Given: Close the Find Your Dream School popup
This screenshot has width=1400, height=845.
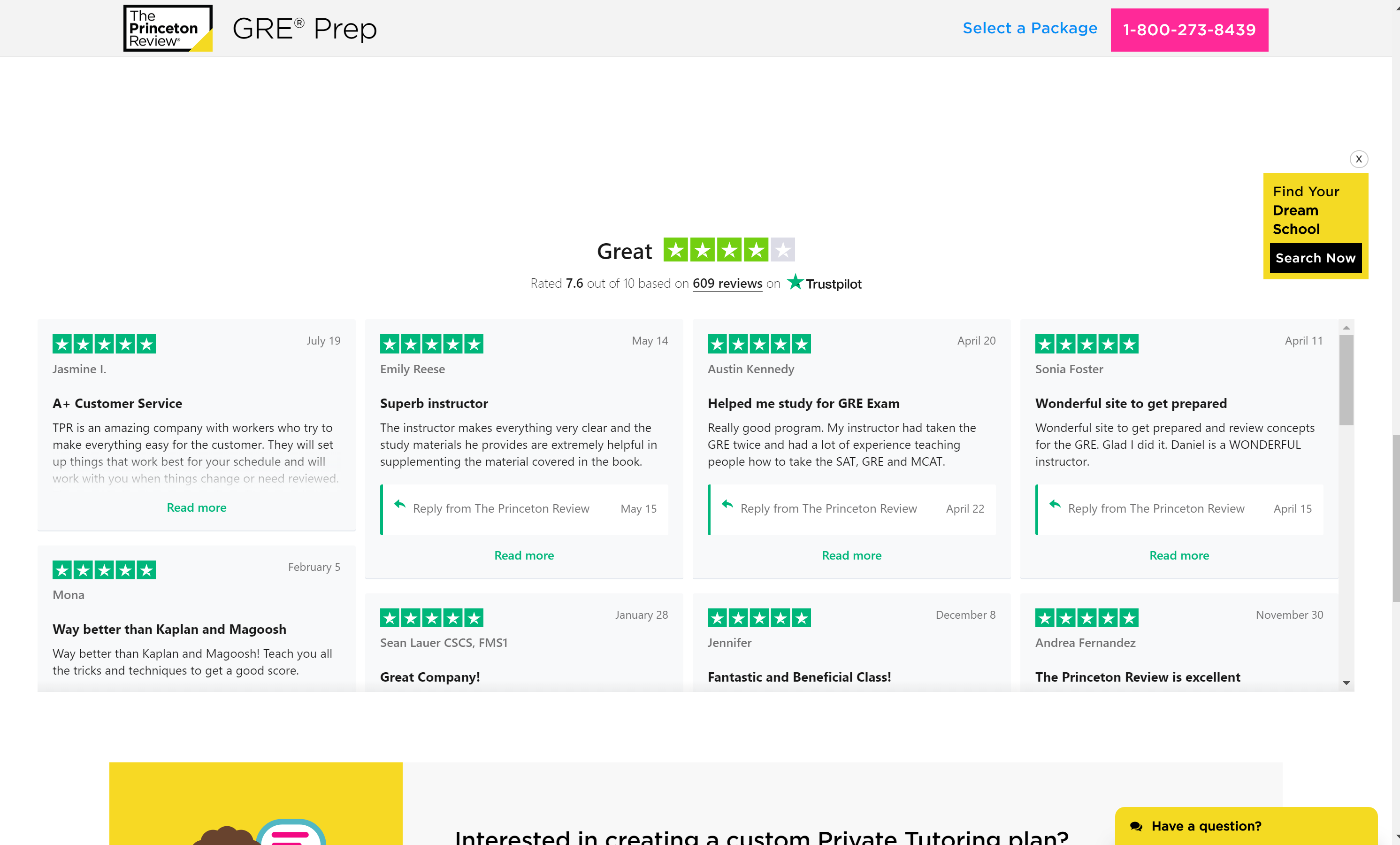Looking at the screenshot, I should 1359,159.
